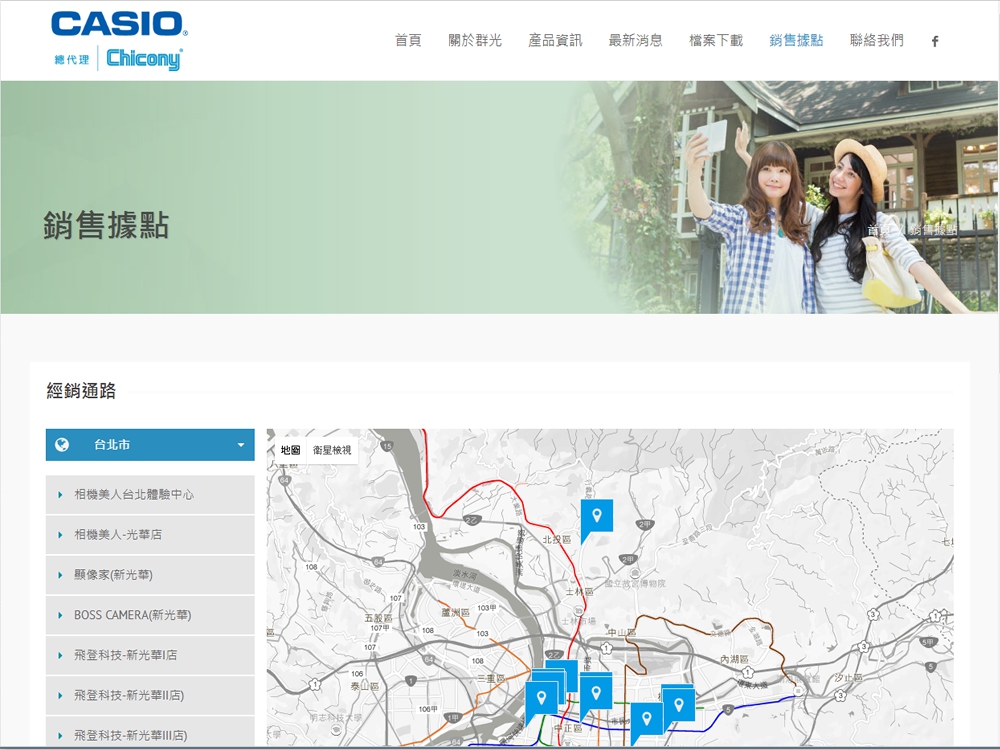Click the 內湖區 label on the map
Screen dimensions: 1000x750
point(734,659)
